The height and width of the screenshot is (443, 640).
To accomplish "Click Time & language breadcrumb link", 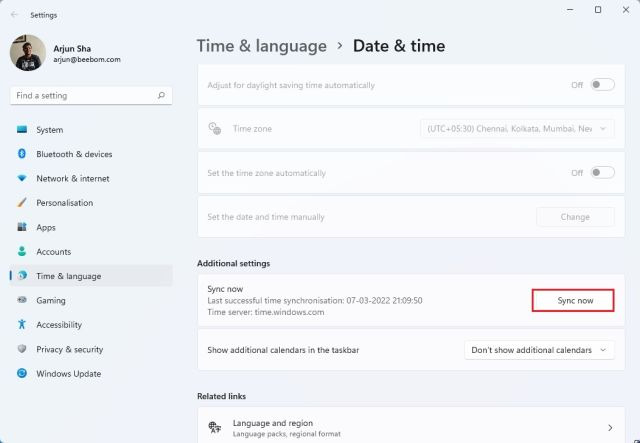I will (x=262, y=46).
